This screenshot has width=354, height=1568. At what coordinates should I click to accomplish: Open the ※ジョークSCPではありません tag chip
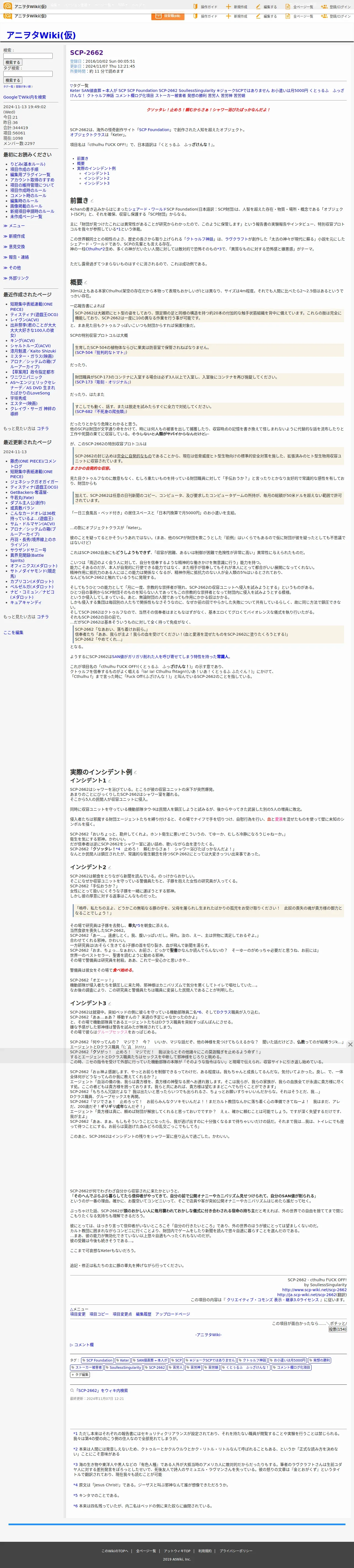pyautogui.click(x=210, y=1360)
